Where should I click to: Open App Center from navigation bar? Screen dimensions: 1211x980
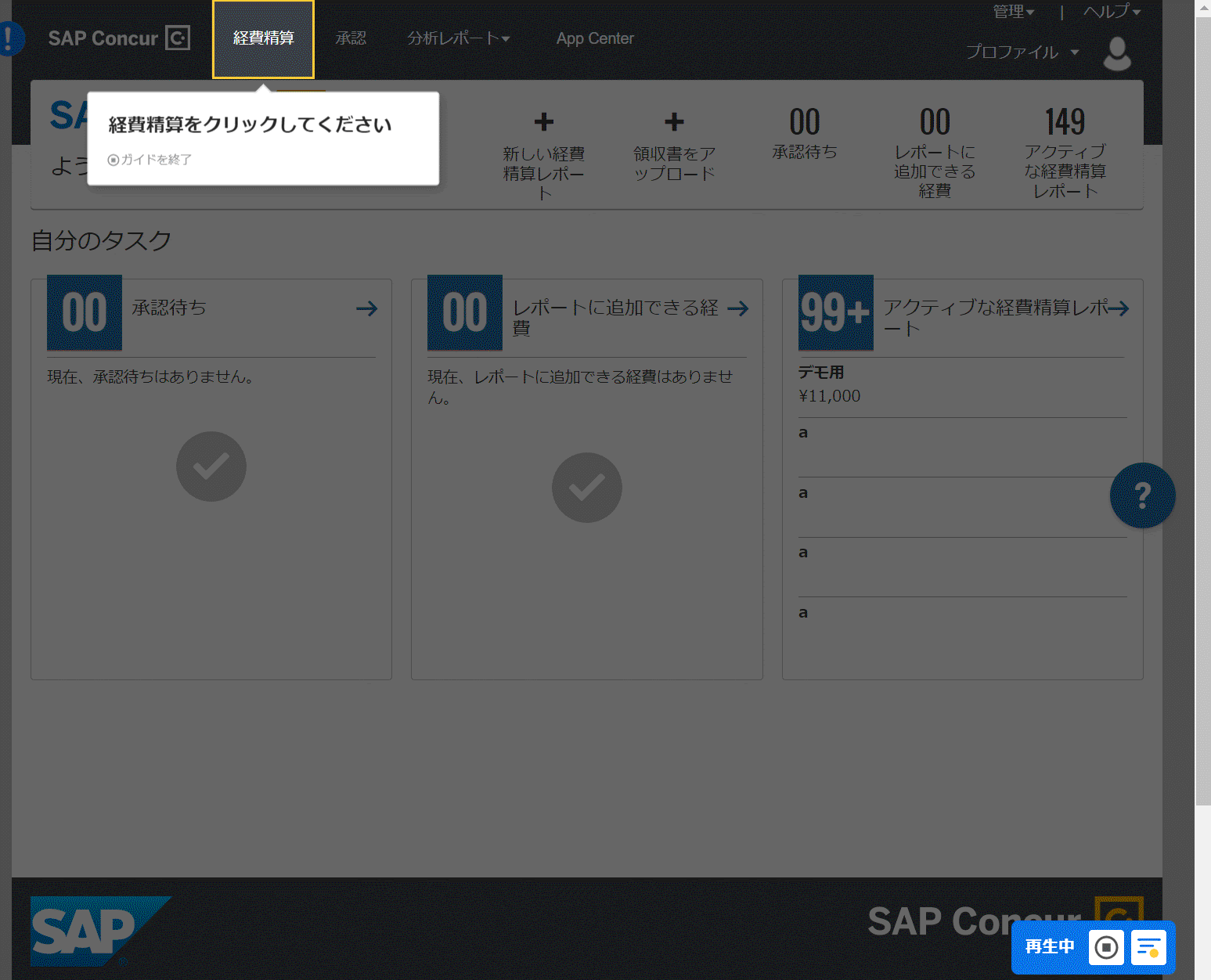(595, 38)
